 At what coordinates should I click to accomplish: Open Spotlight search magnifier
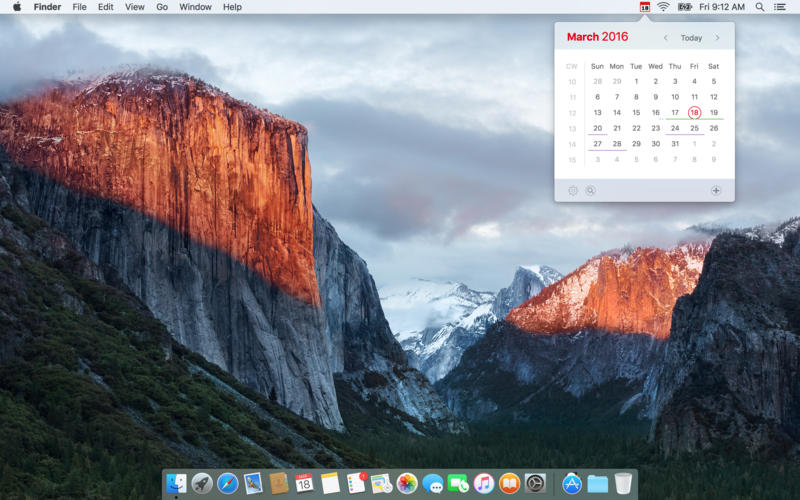pyautogui.click(x=760, y=7)
